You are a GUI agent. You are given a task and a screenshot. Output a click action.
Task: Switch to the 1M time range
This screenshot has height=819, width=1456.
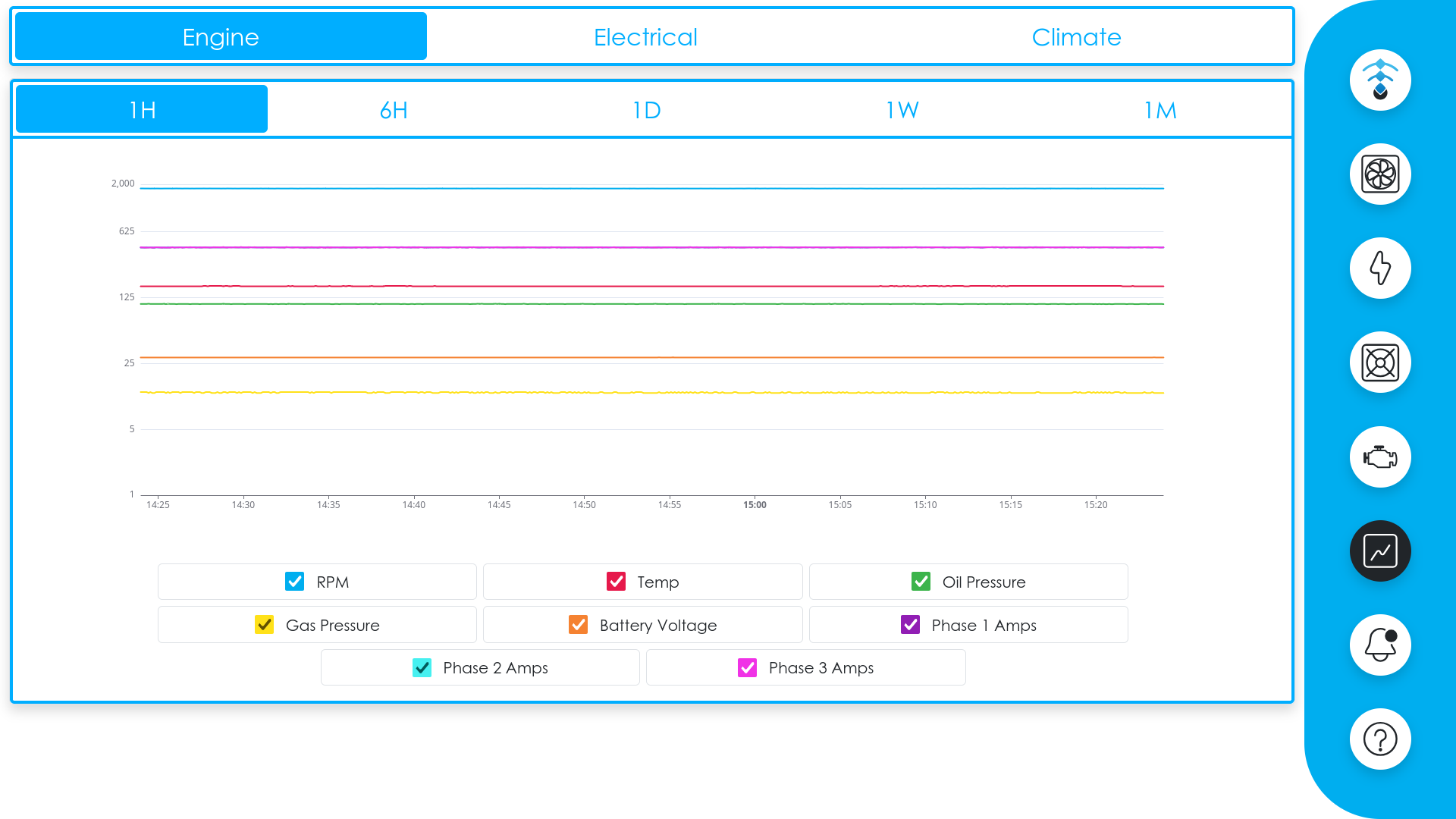pos(1159,108)
